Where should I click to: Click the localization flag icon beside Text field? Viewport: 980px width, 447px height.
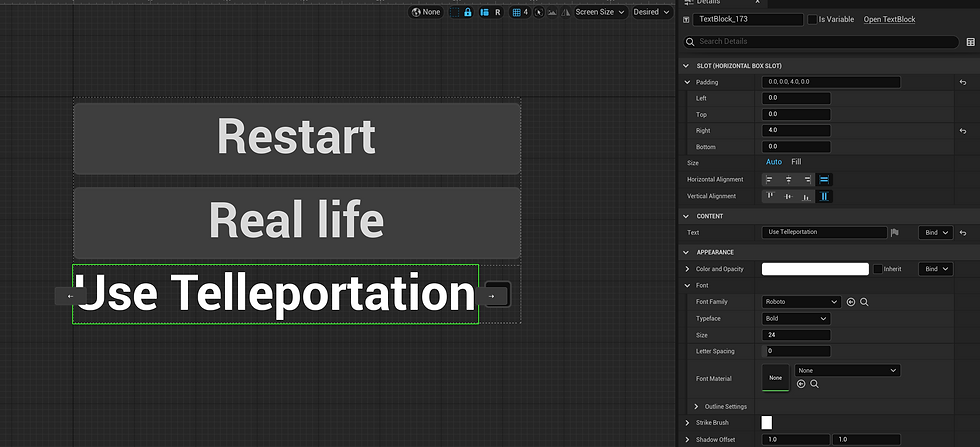tap(894, 233)
